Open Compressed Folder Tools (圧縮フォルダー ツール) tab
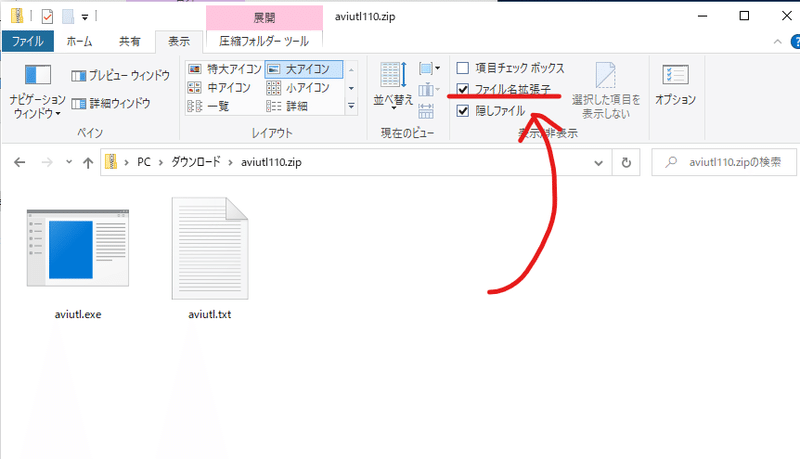 point(264,41)
